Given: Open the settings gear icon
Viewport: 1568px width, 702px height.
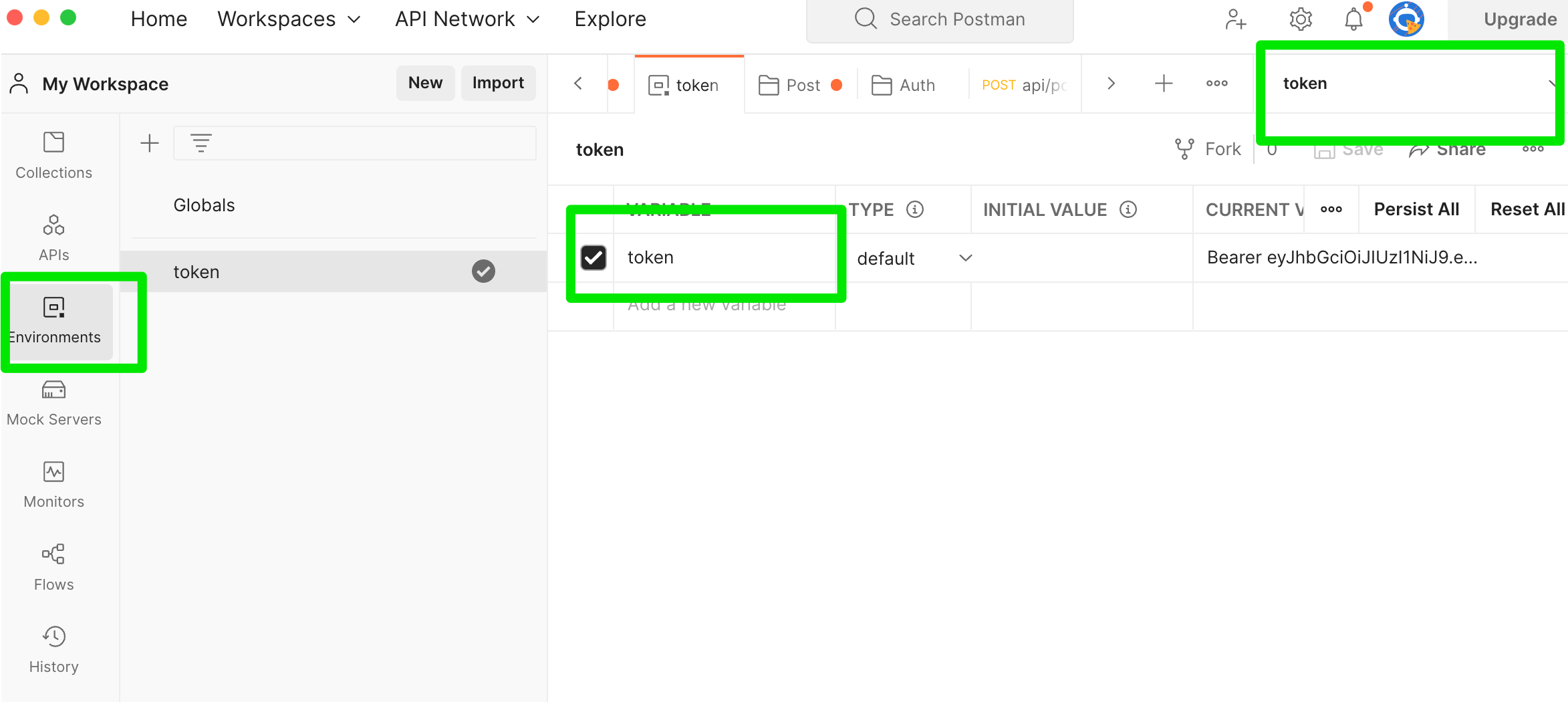Looking at the screenshot, I should [x=1301, y=19].
